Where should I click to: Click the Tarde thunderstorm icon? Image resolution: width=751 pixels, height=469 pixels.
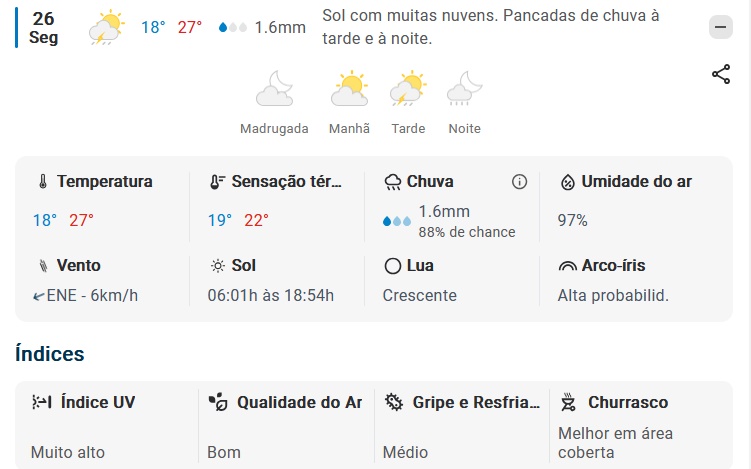point(408,90)
